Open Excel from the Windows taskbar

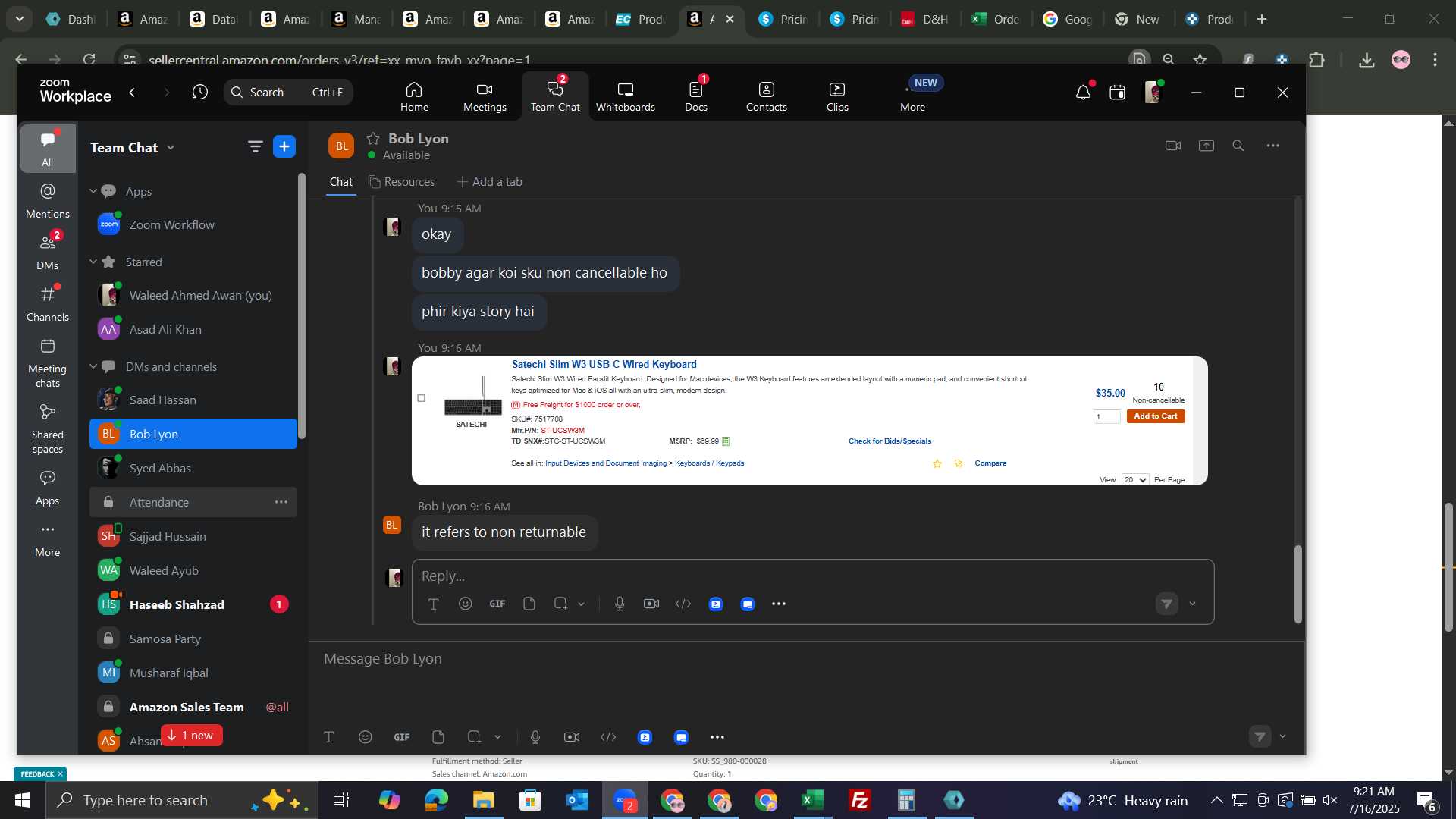pyautogui.click(x=813, y=800)
